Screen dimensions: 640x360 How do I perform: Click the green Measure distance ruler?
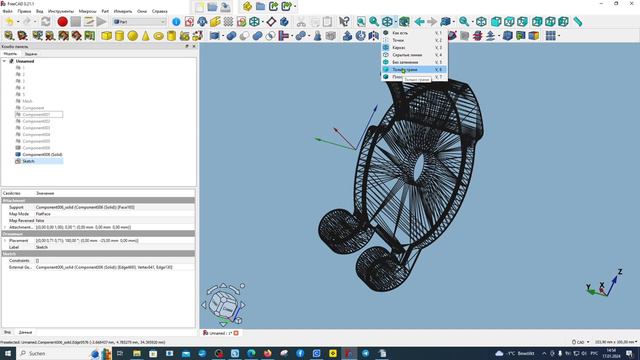click(578, 22)
